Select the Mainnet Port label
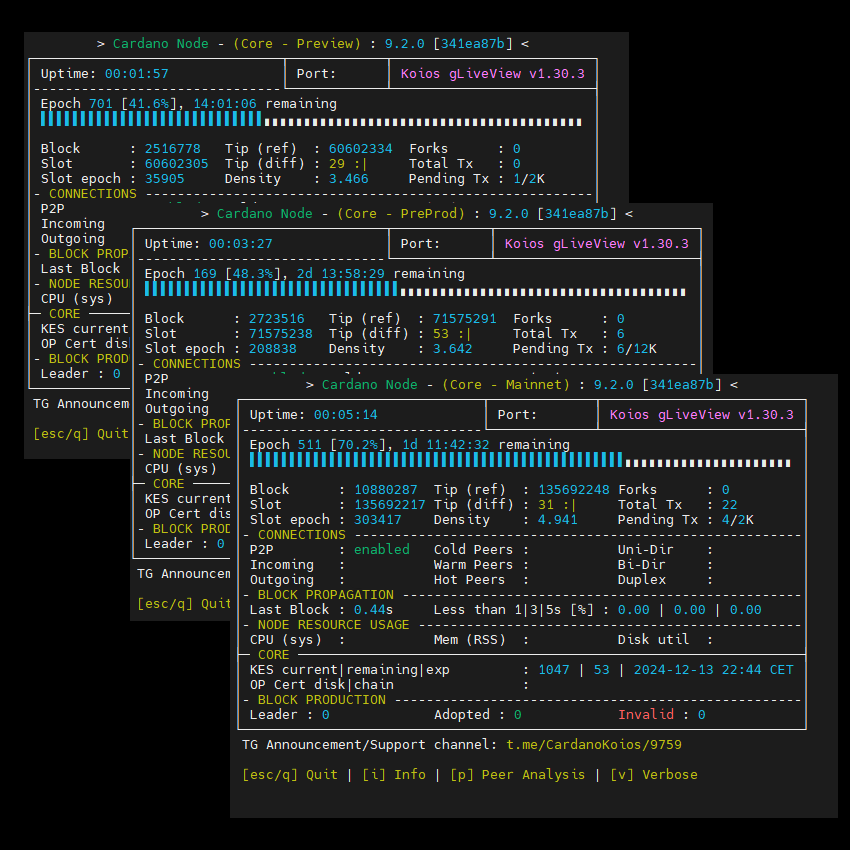 [x=518, y=415]
